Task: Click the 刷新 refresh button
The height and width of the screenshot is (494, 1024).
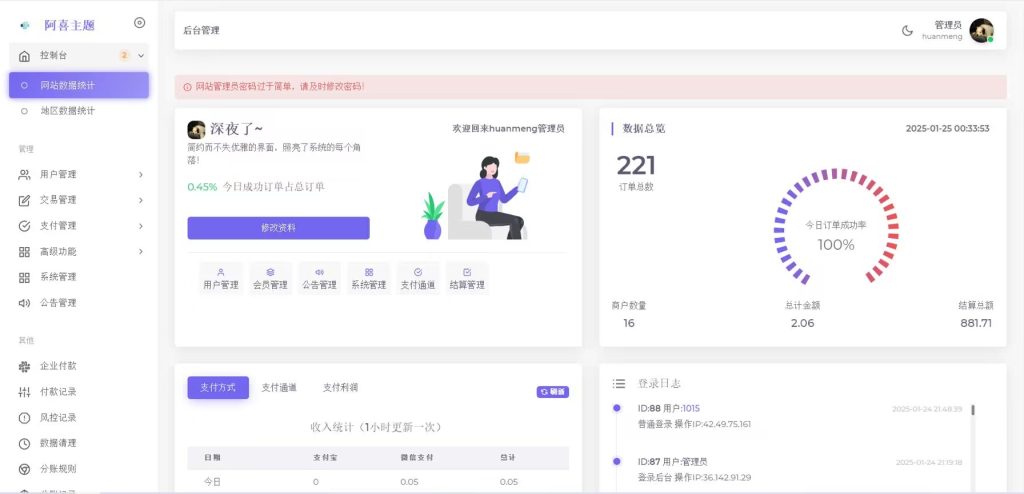Action: click(552, 392)
